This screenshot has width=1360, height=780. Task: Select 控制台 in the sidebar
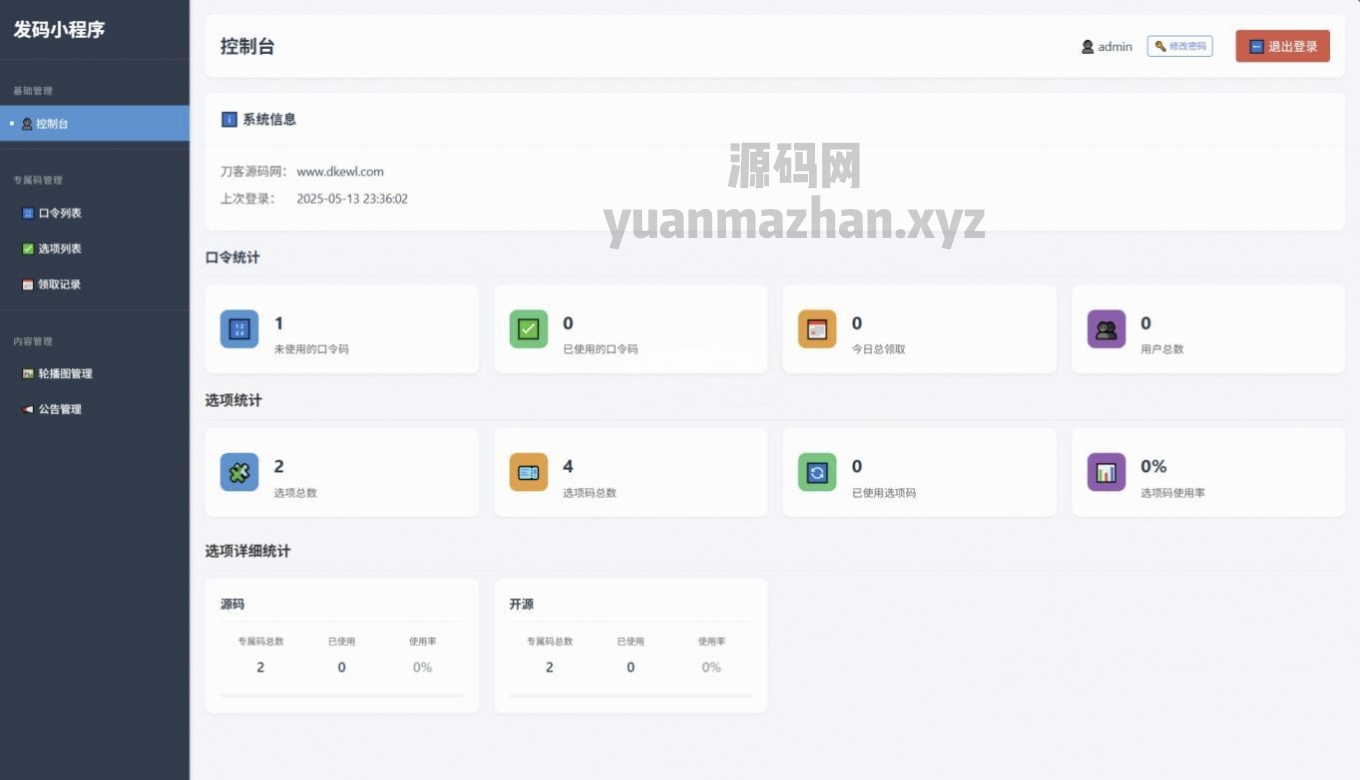pos(52,124)
